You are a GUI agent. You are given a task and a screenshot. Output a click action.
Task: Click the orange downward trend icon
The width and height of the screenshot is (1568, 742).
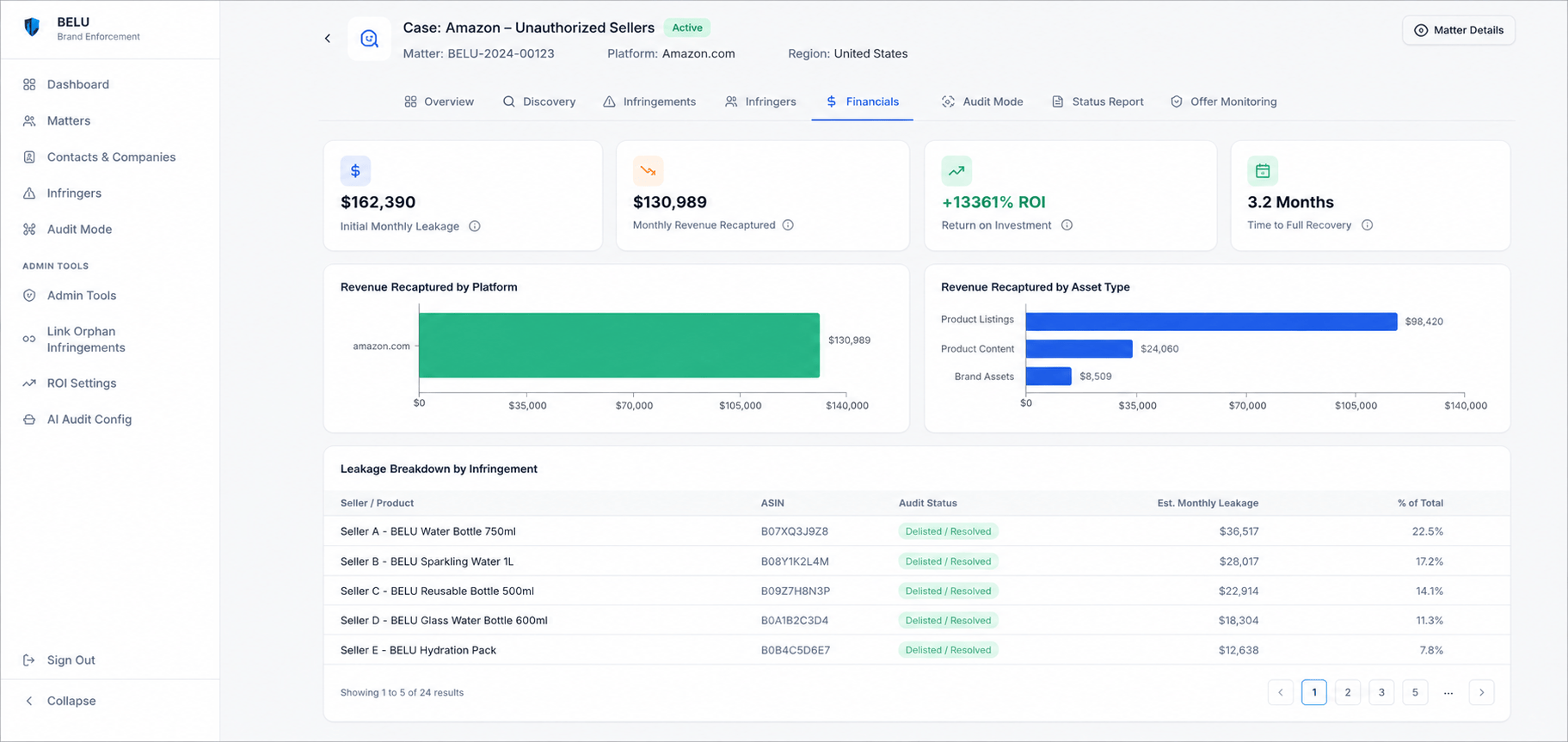click(x=648, y=171)
